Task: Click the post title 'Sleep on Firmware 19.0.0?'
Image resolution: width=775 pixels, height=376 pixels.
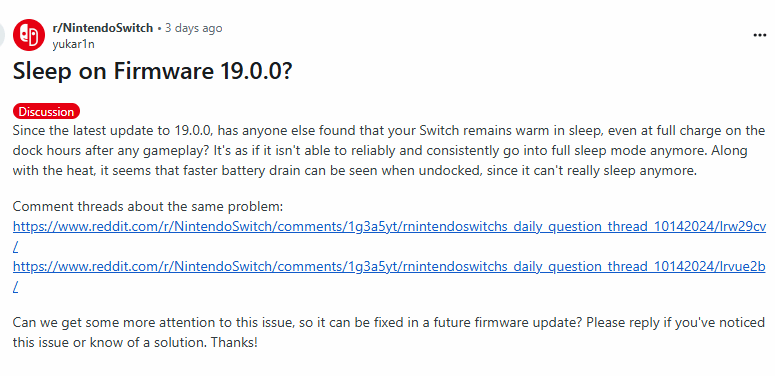Action: 152,72
